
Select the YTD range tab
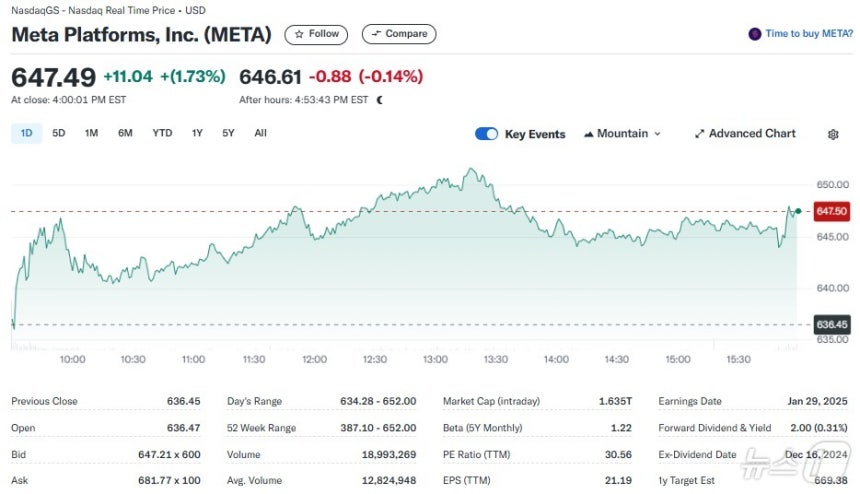(162, 133)
